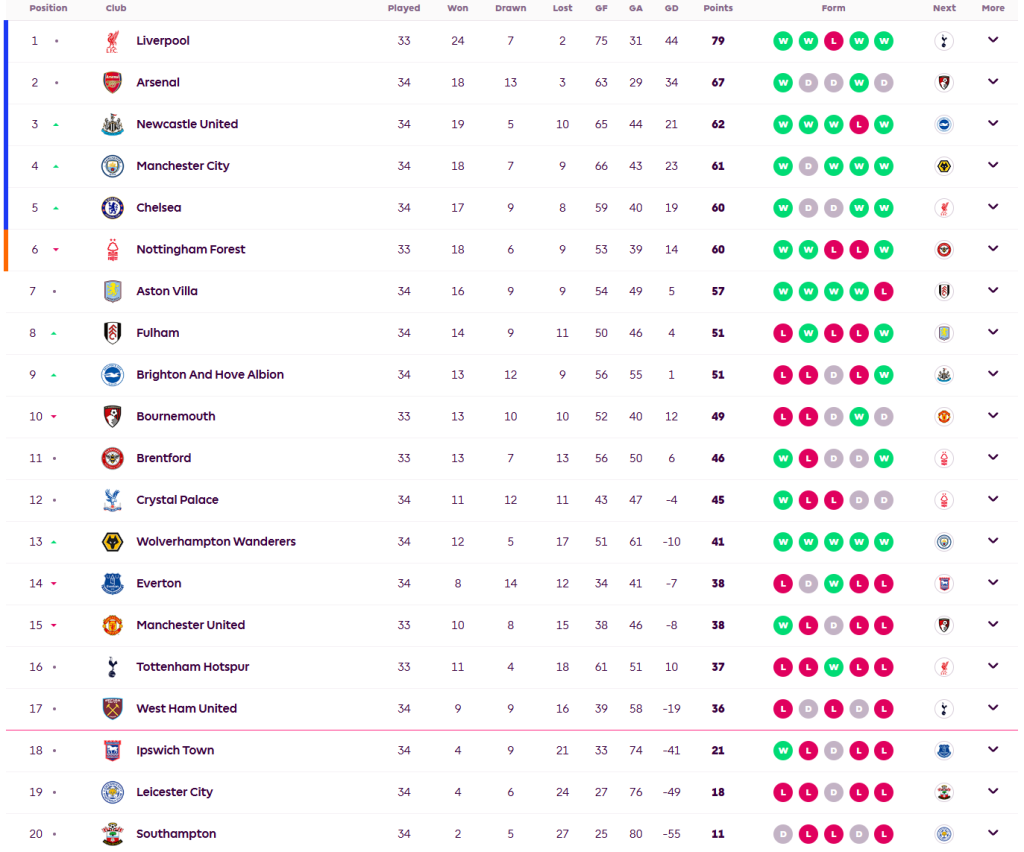This screenshot has width=1024, height=852.
Task: Expand the Southampton row chevron
Action: coord(993,833)
